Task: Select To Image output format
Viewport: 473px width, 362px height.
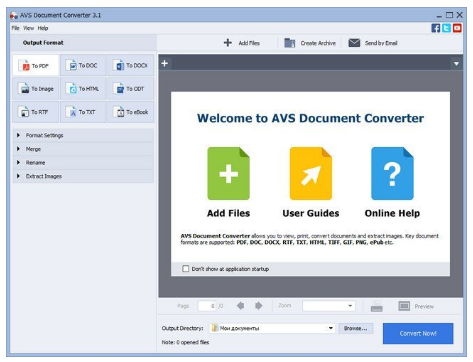Action: coord(36,89)
